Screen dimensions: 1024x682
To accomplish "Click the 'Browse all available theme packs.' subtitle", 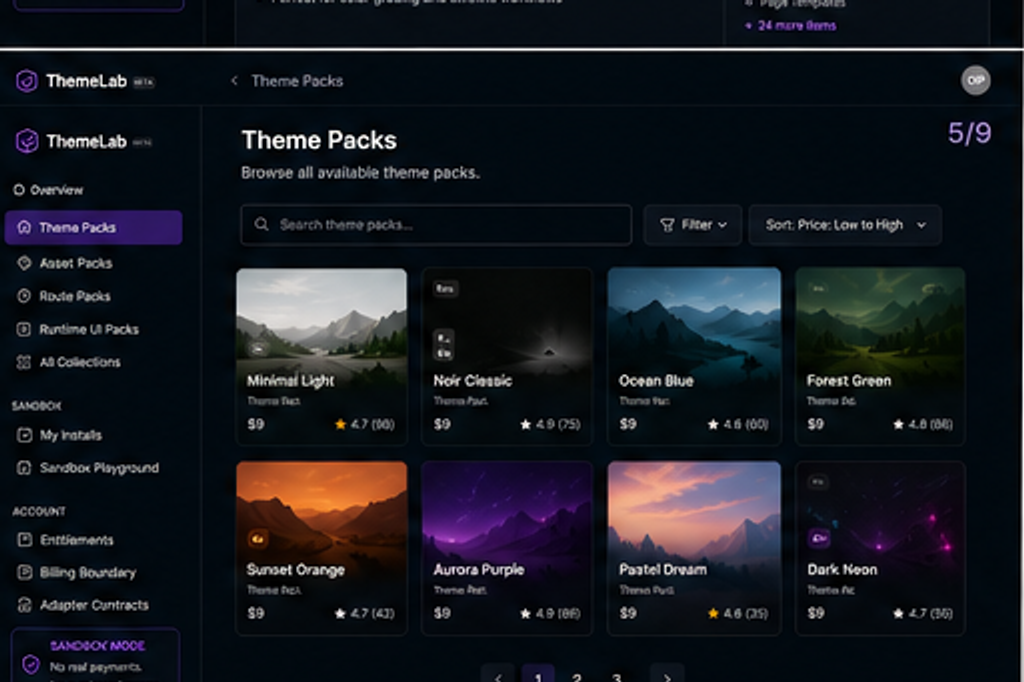I will (360, 172).
